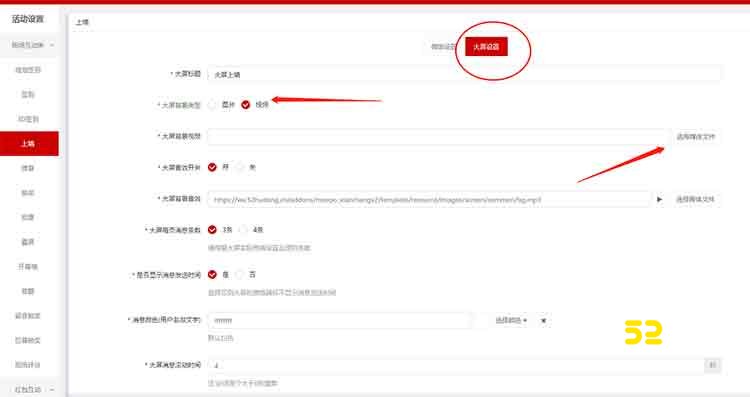Click 选择媒体文件 for background music
Image resolution: width=750 pixels, height=397 pixels.
pyautogui.click(x=695, y=199)
